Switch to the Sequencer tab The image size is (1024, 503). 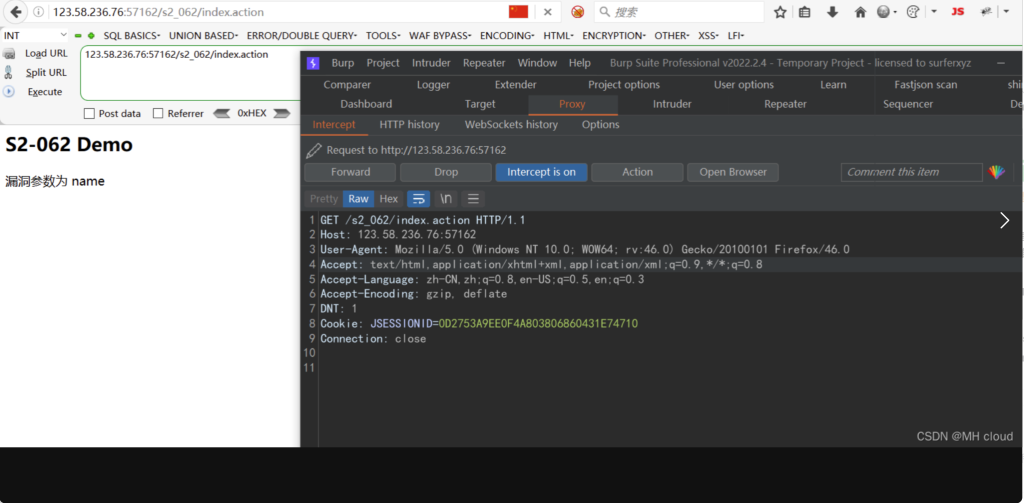pyautogui.click(x=908, y=104)
